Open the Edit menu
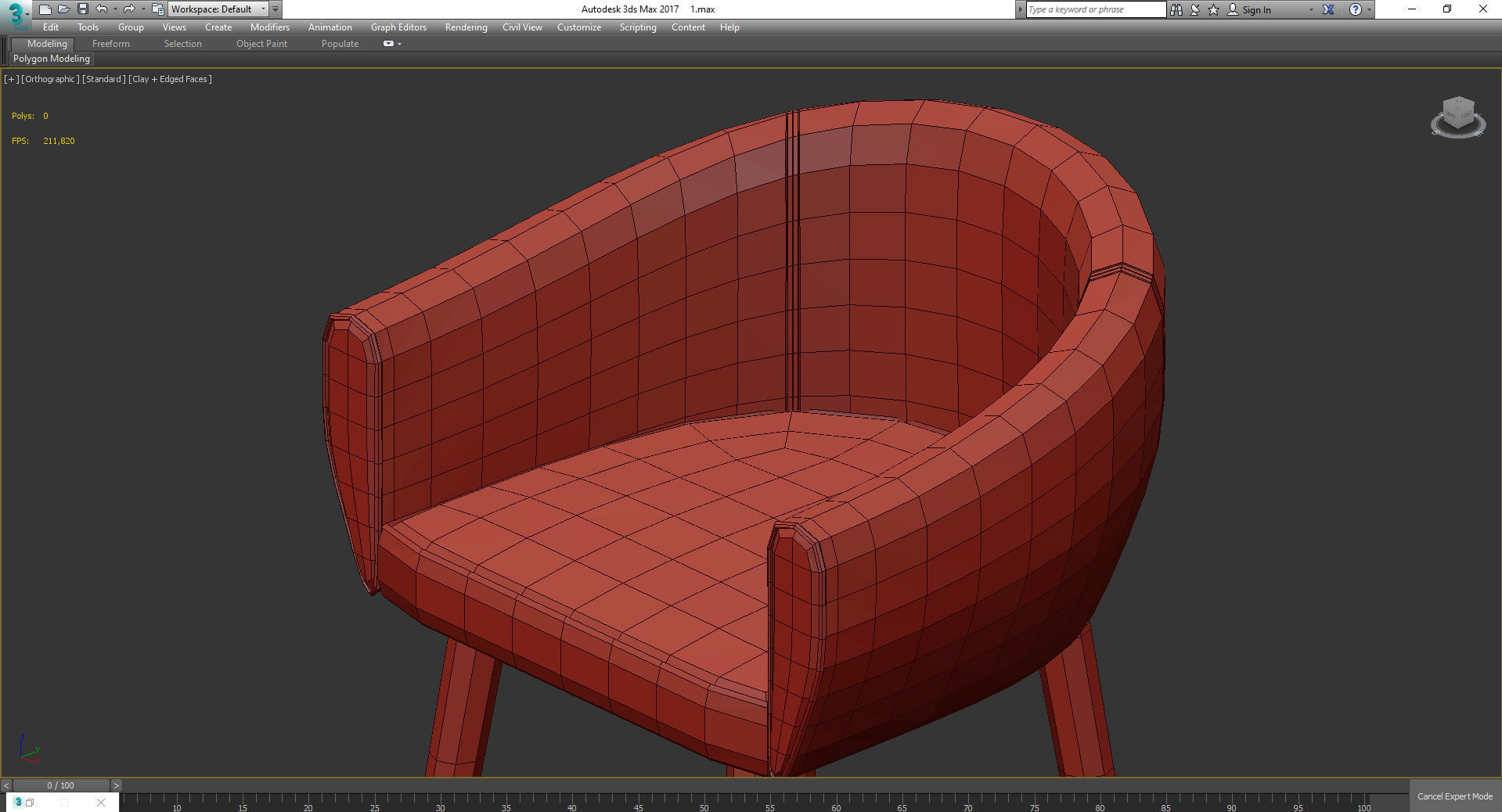The image size is (1502, 812). tap(51, 27)
